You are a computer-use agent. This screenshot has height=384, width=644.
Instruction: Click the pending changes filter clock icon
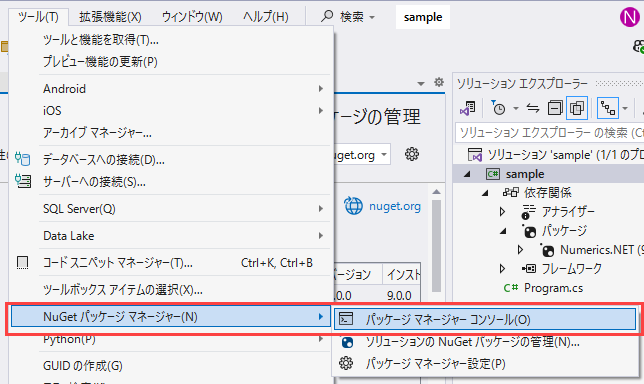498,108
